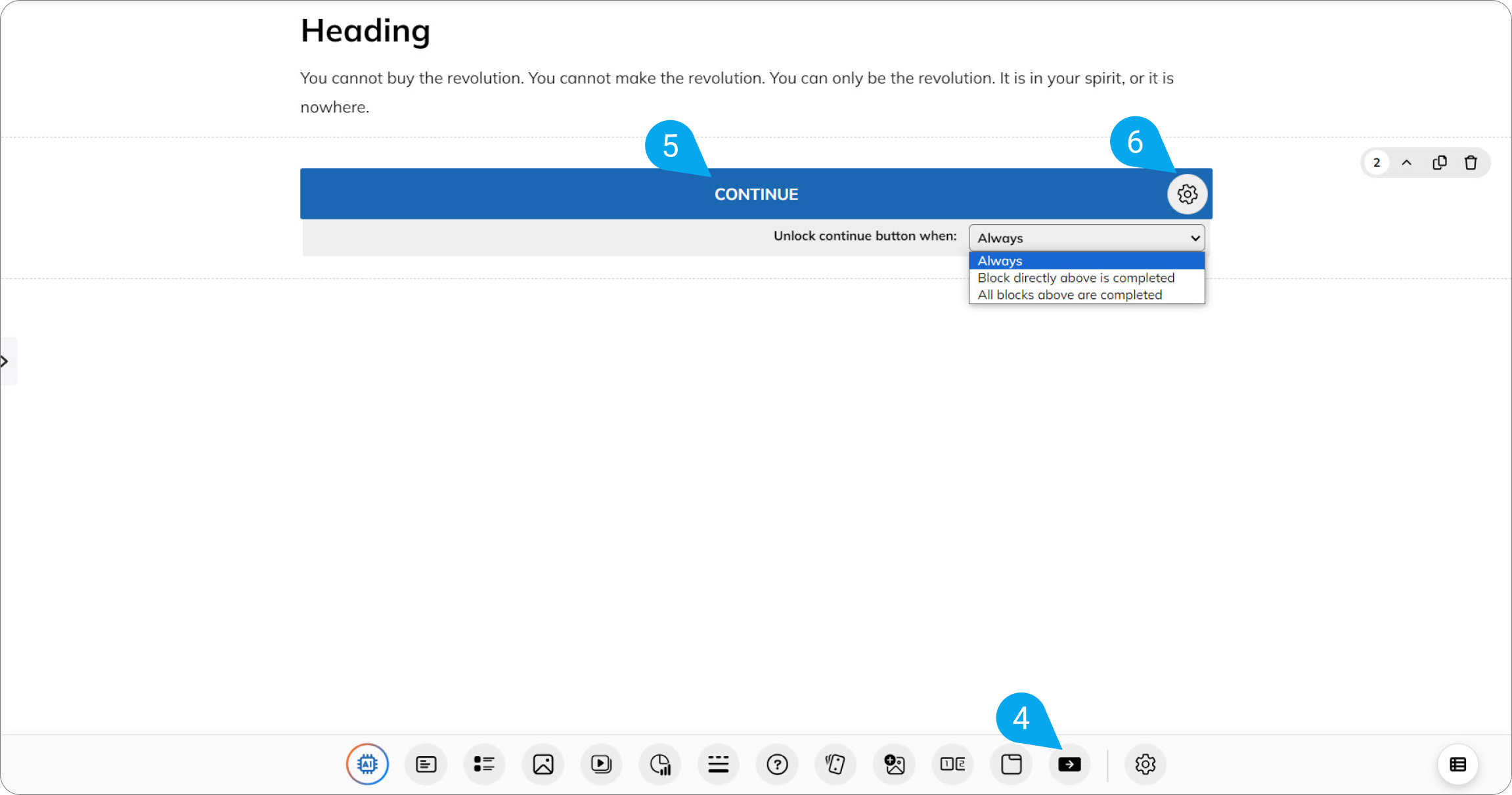
Task: Click the 'Unlock continue button when:' label
Action: pos(864,236)
